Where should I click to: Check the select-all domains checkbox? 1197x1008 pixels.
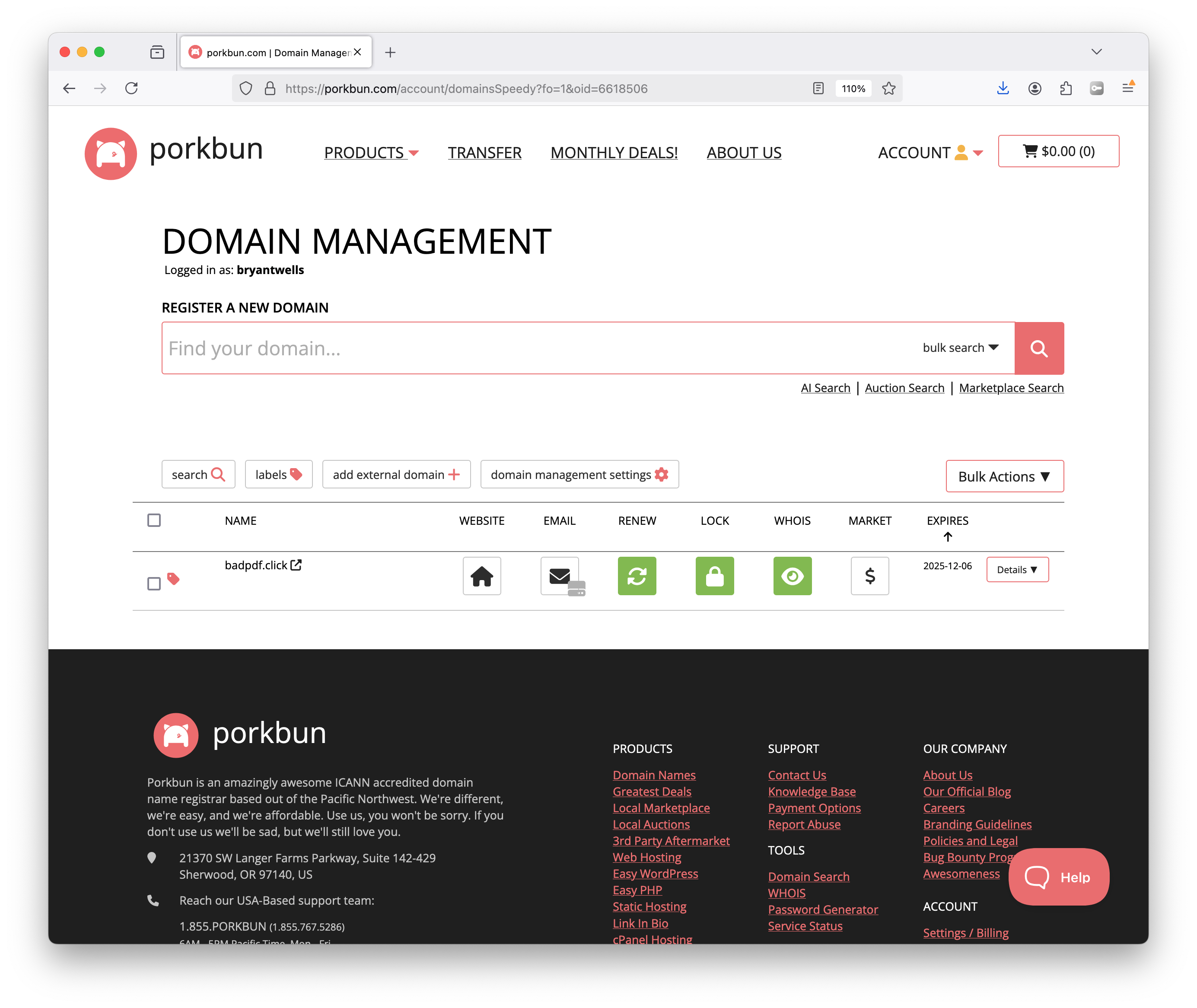tap(154, 520)
